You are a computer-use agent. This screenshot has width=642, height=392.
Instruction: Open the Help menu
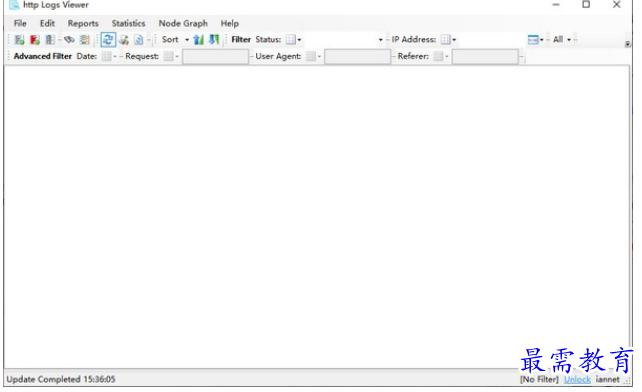(229, 23)
